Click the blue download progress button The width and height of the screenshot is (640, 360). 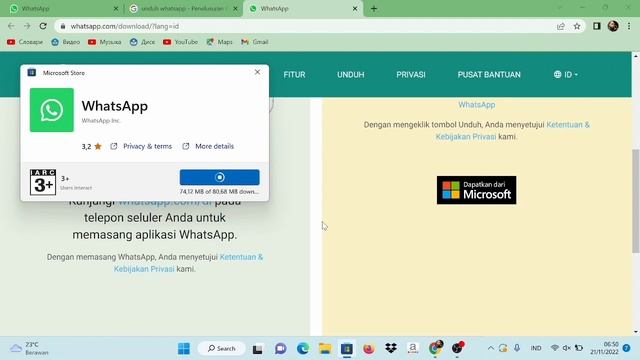[x=220, y=177]
